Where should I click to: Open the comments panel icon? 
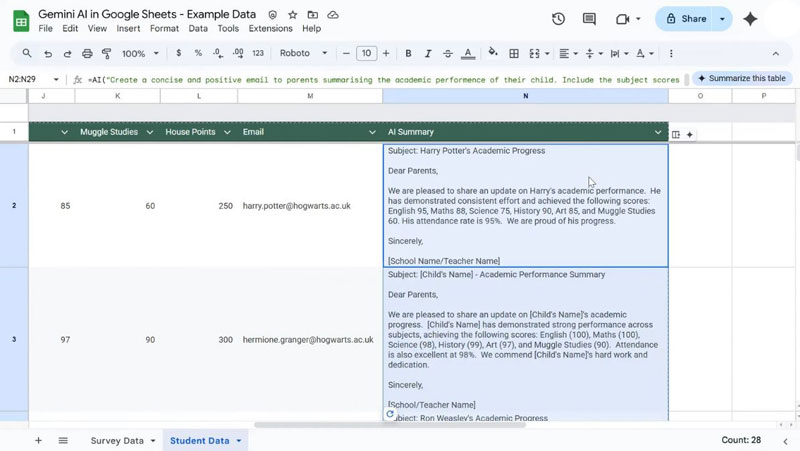tap(589, 19)
